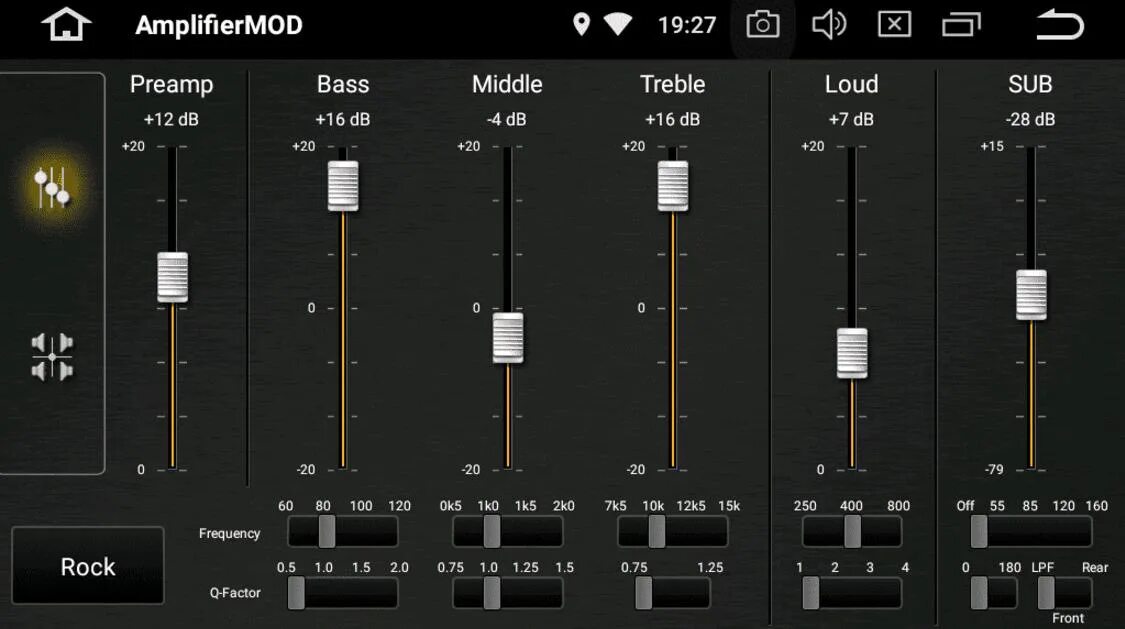Click the Loud frequency slider knob
1125x629 pixels.
coord(852,531)
